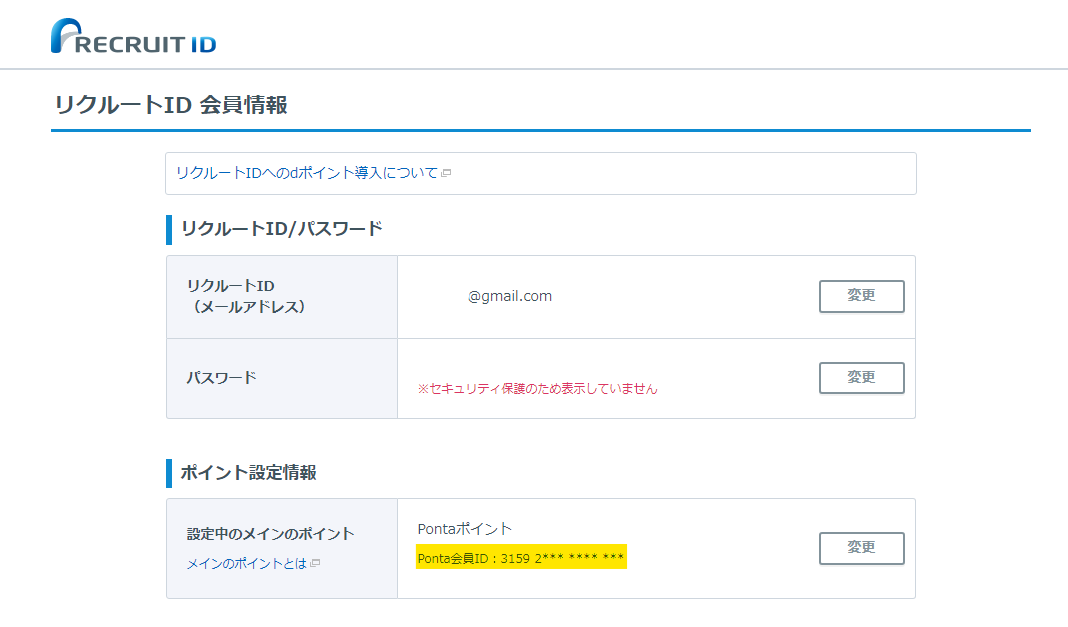This screenshot has height=627, width=1068.
Task: Click the リクルートID（メールアドレス） row label
Action: pyautogui.click(x=246, y=296)
